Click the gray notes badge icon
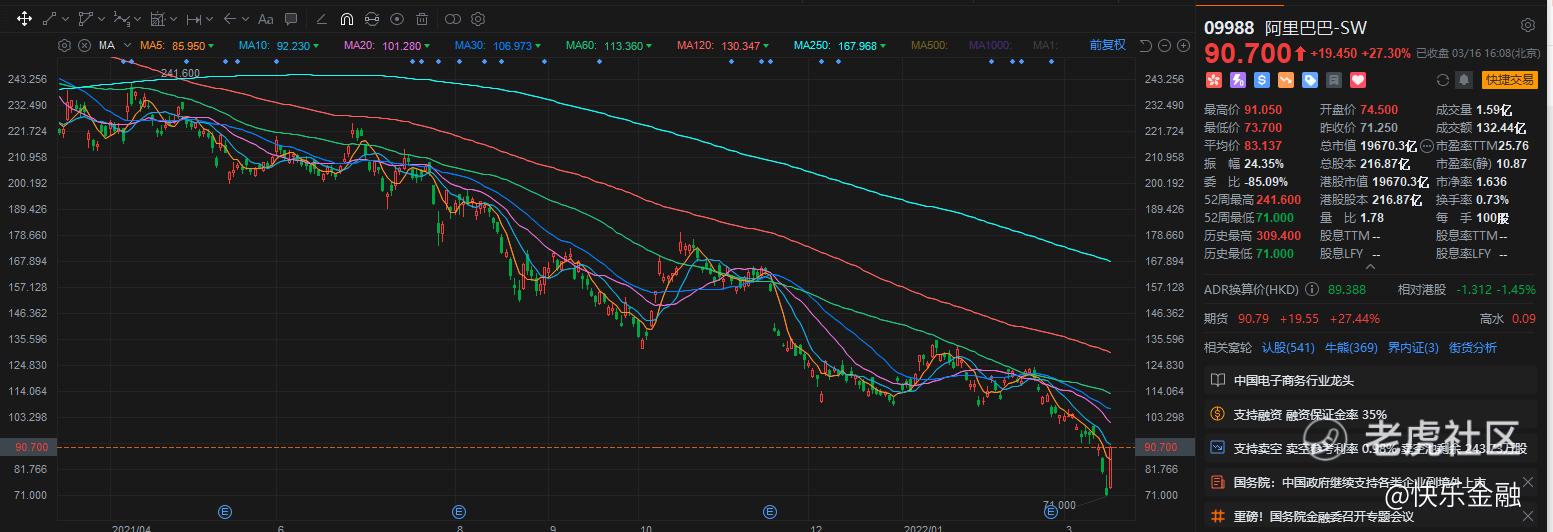This screenshot has width=1553, height=532. tap(1333, 80)
